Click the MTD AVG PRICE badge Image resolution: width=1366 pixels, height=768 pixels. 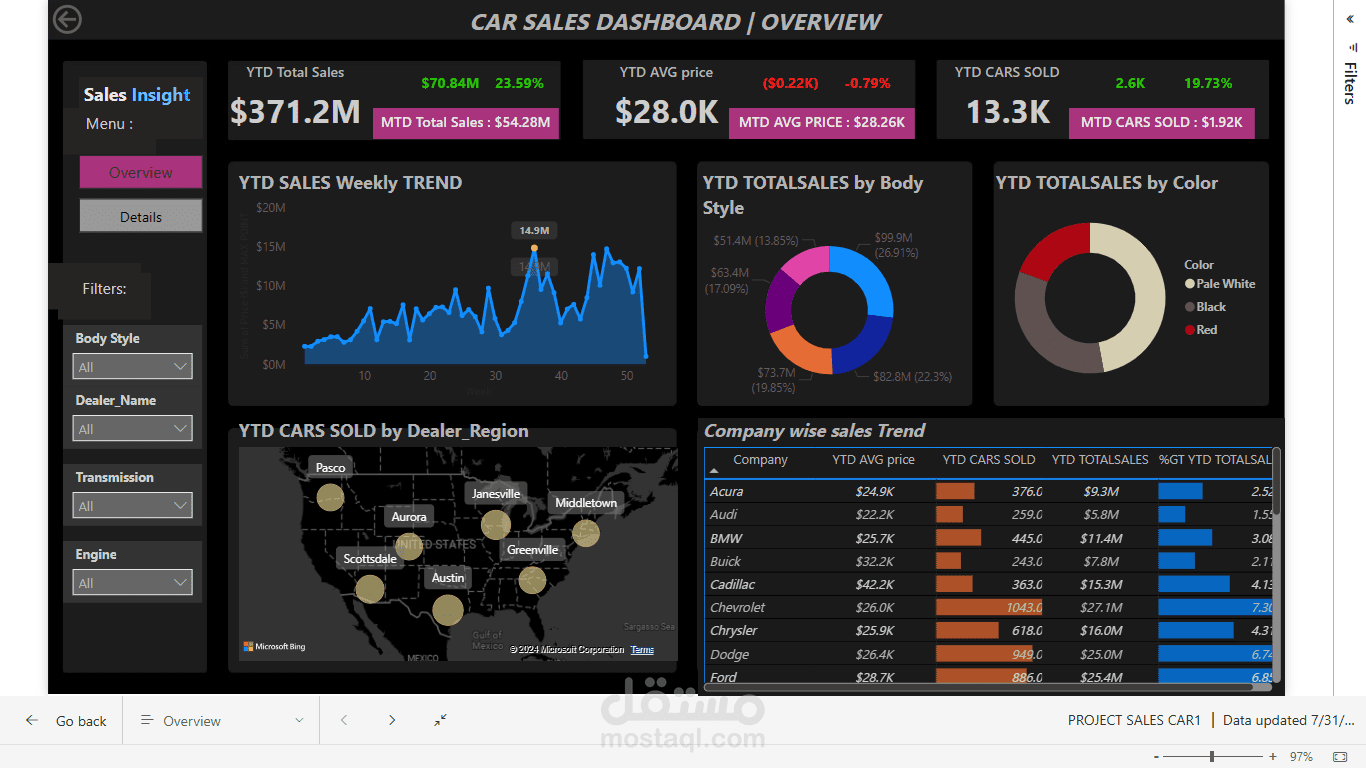point(821,123)
